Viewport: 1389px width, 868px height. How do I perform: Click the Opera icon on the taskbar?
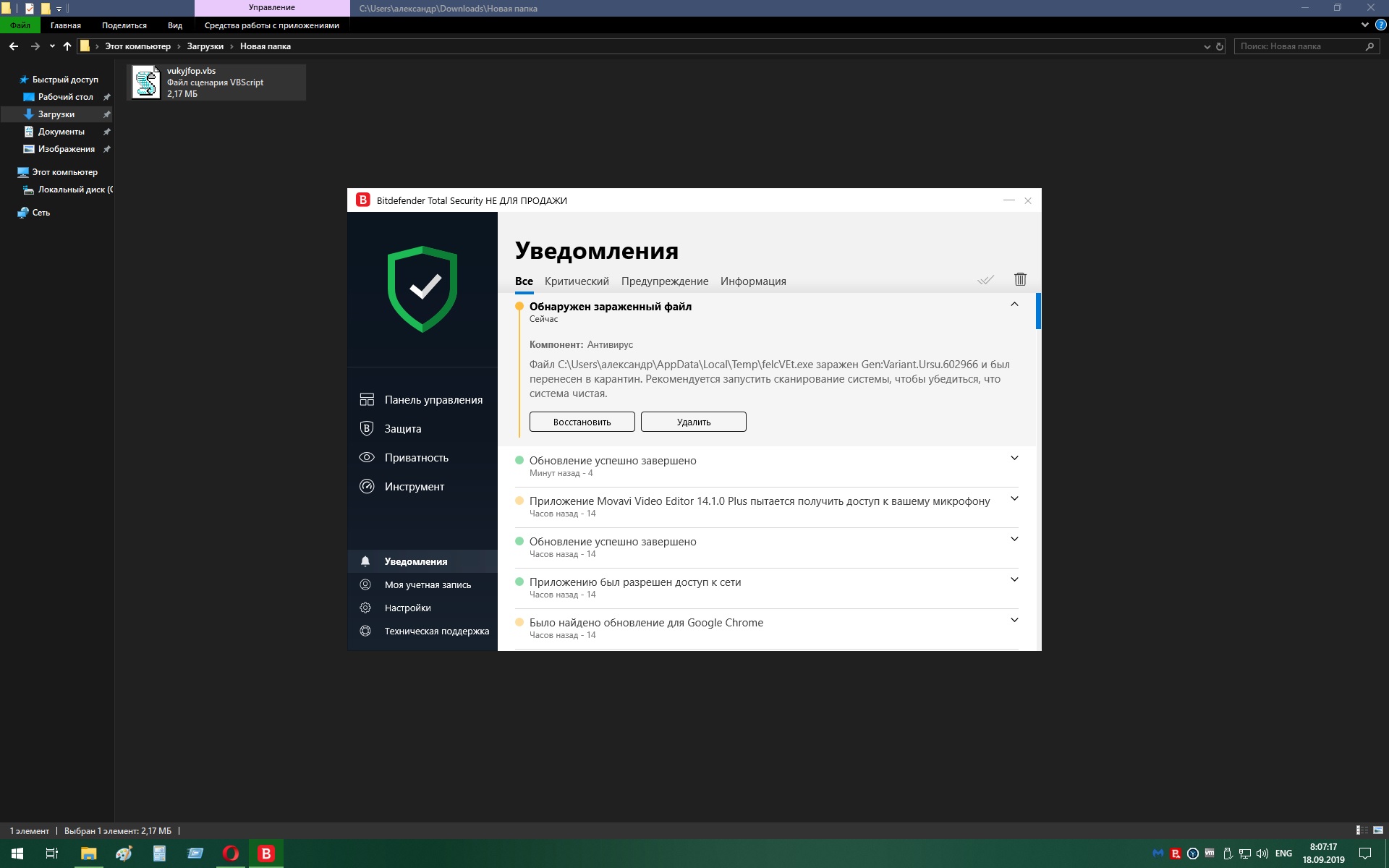point(230,854)
